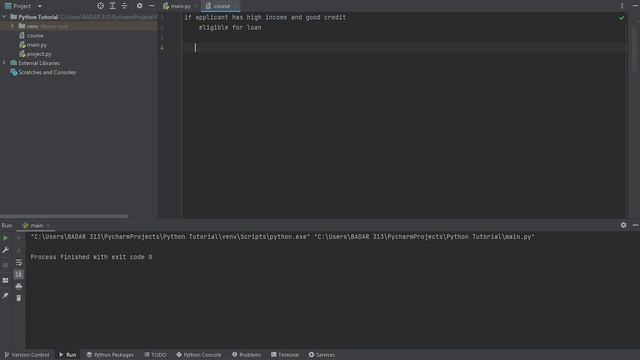Click the Collapse All icon in Project toolbar
640x360 pixels.
124,6
